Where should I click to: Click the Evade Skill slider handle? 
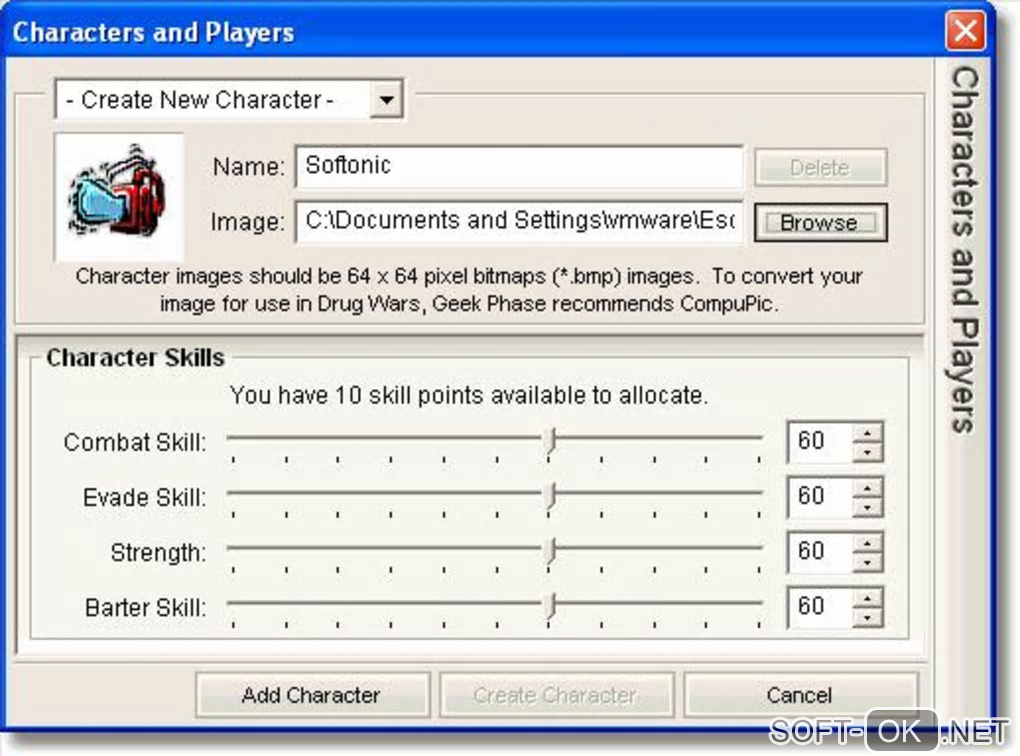coord(551,496)
